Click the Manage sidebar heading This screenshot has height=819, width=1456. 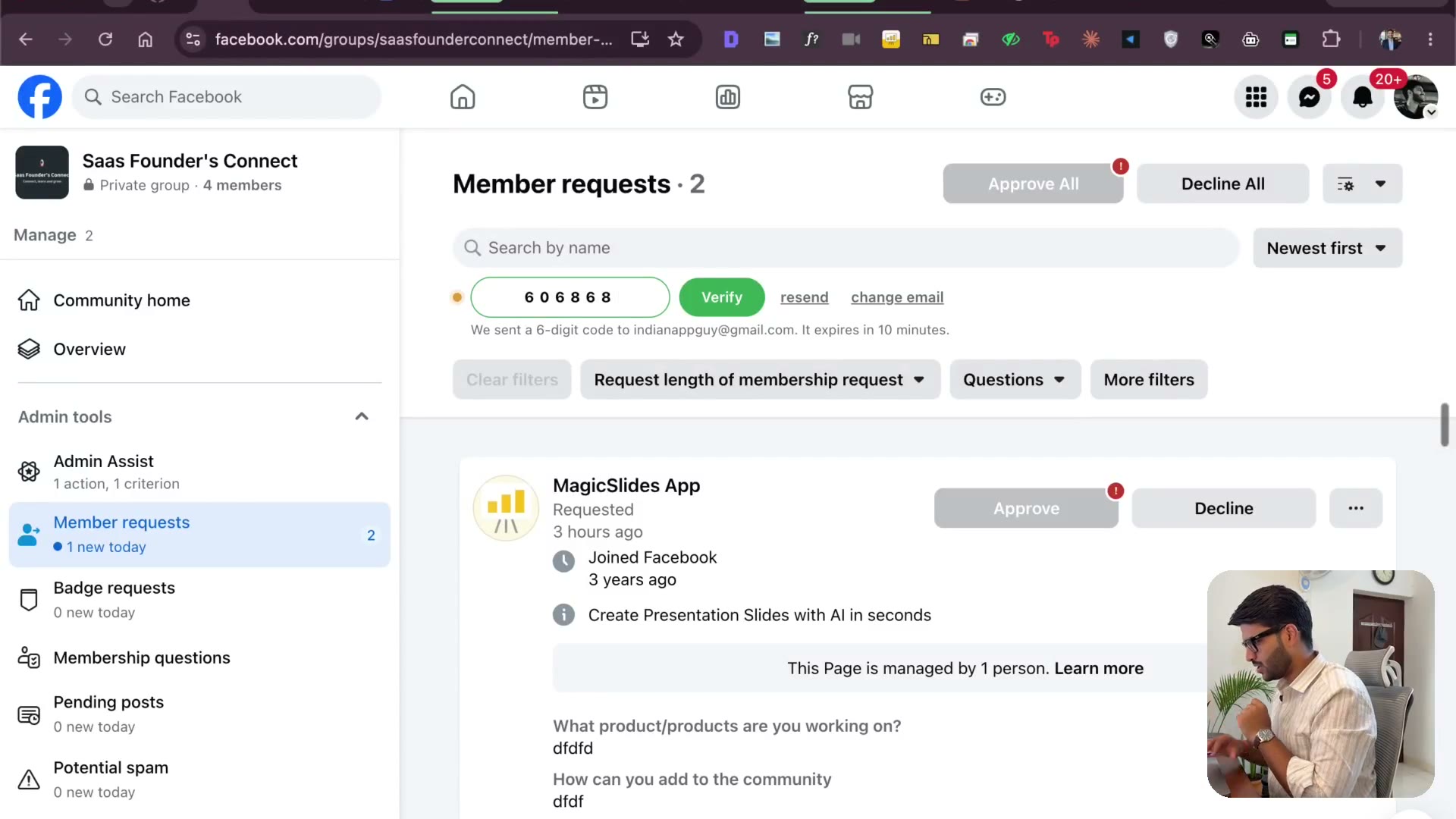[45, 235]
